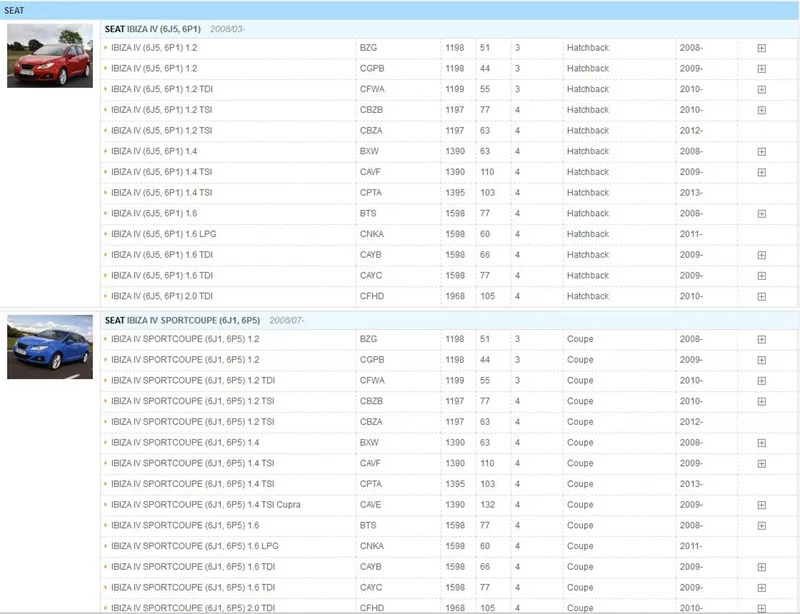Click year 2011- in Hatchback CNKA row
The width and height of the screenshot is (800, 614).
click(x=691, y=234)
